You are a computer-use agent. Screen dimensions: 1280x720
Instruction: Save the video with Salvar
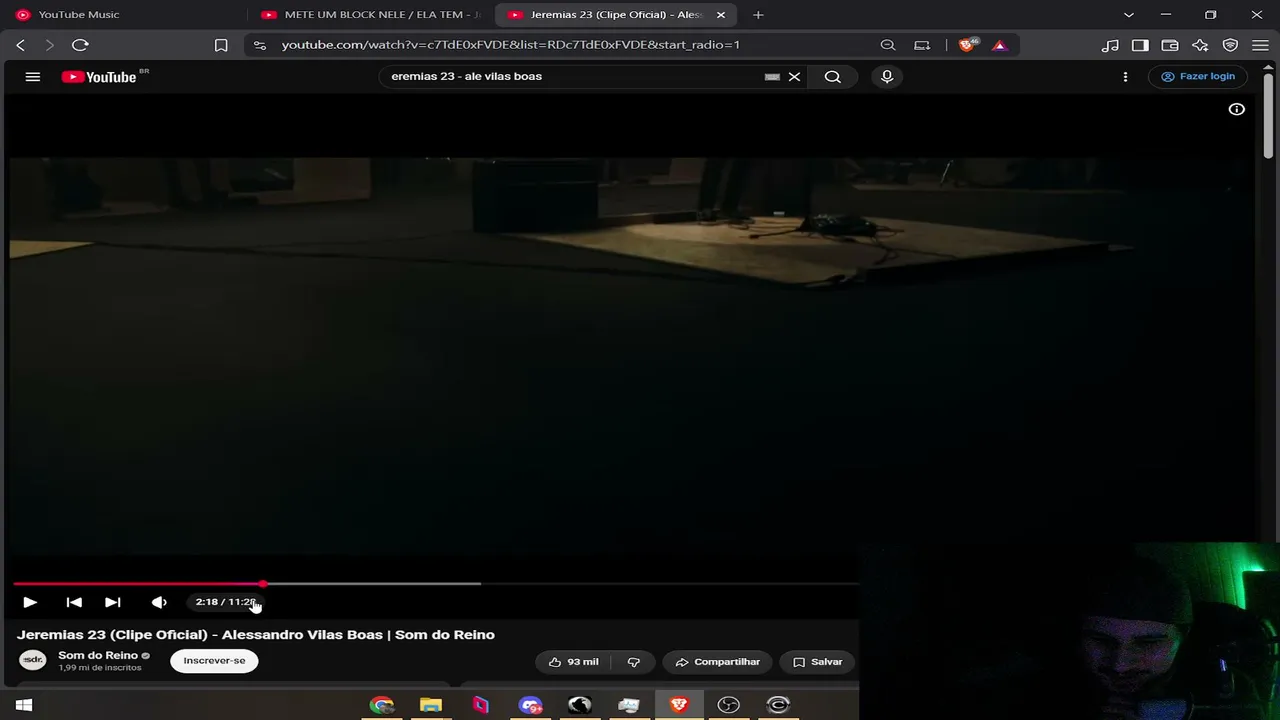pos(818,662)
